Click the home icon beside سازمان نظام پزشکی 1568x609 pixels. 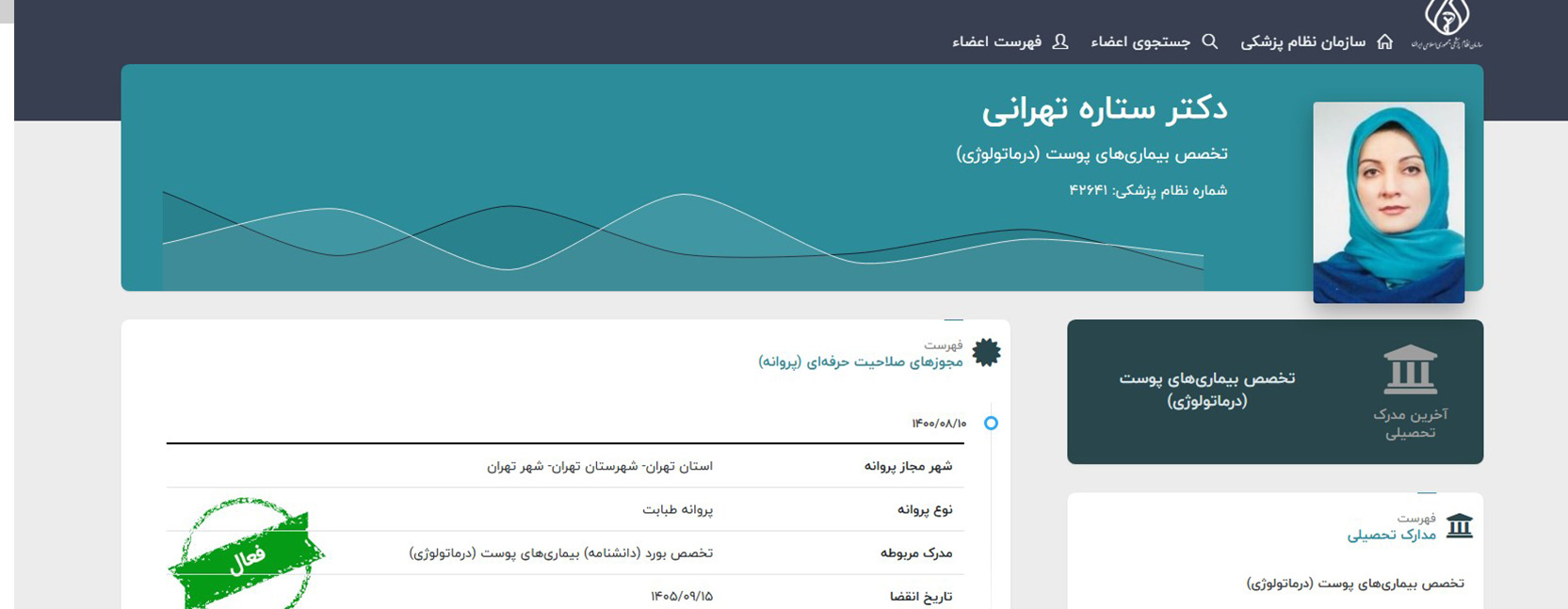[x=1384, y=42]
